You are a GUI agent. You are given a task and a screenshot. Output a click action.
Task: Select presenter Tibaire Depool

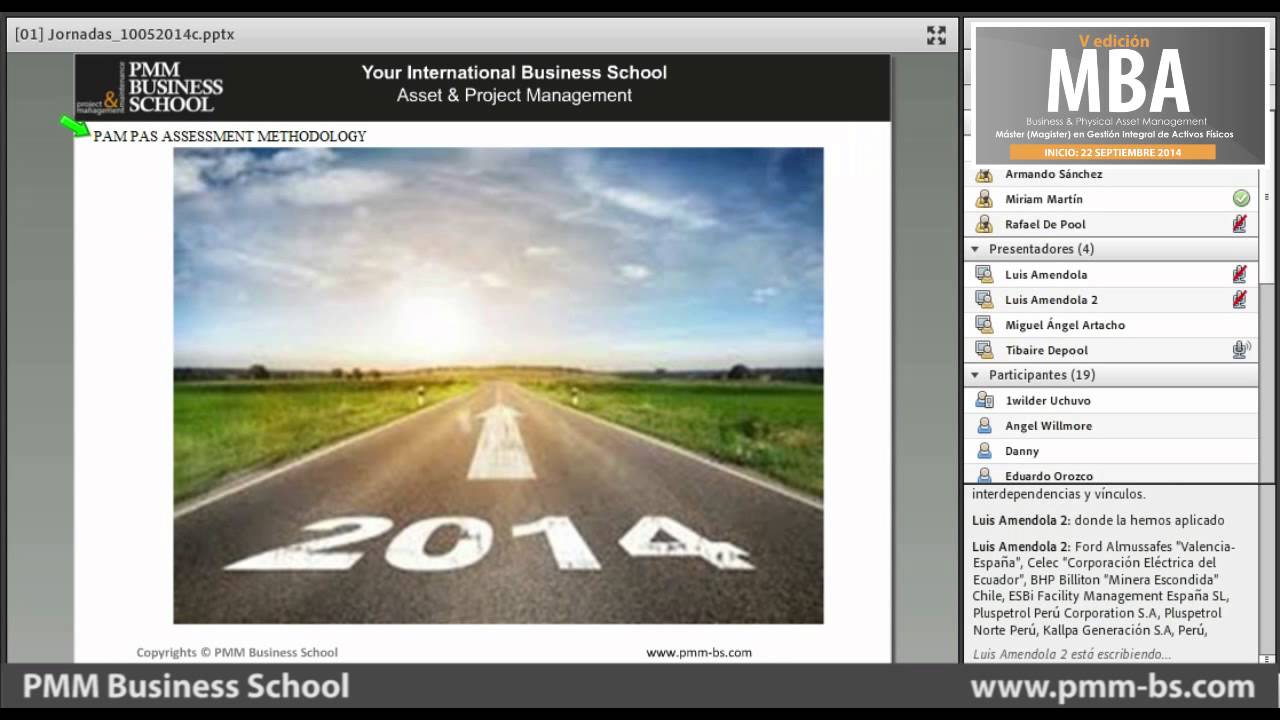click(1111, 350)
